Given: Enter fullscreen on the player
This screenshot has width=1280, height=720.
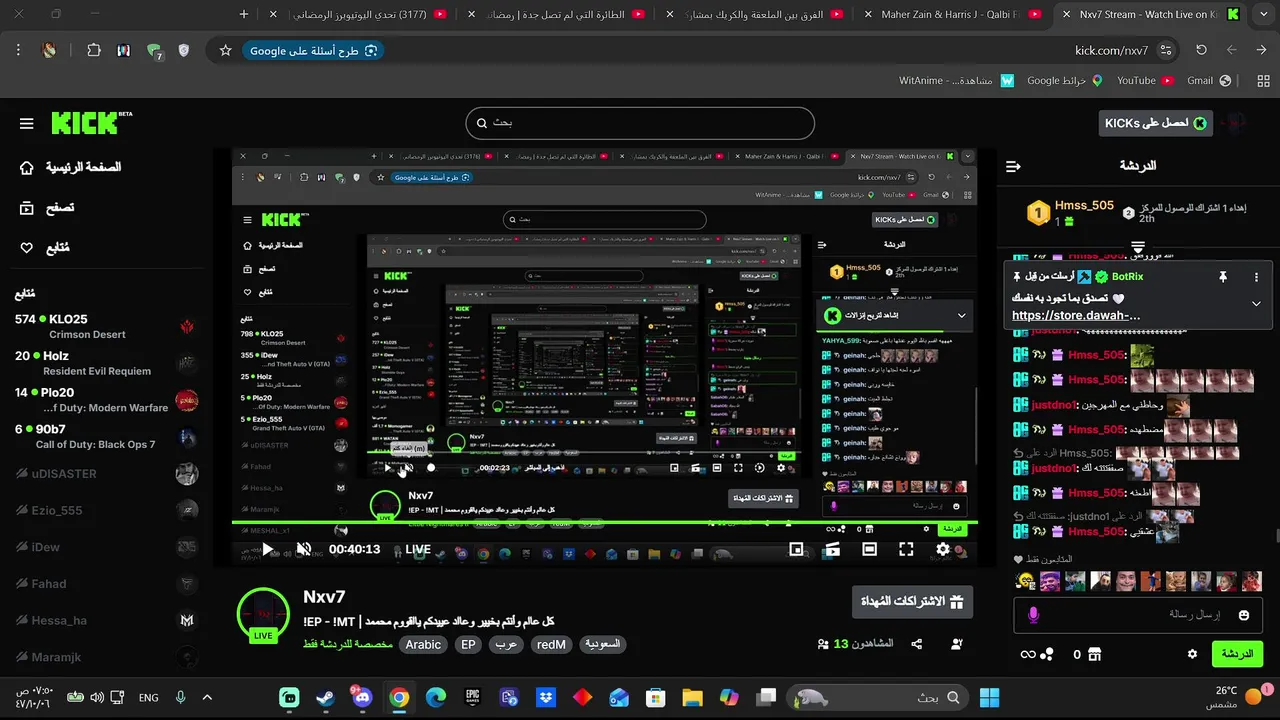Looking at the screenshot, I should pyautogui.click(x=906, y=549).
